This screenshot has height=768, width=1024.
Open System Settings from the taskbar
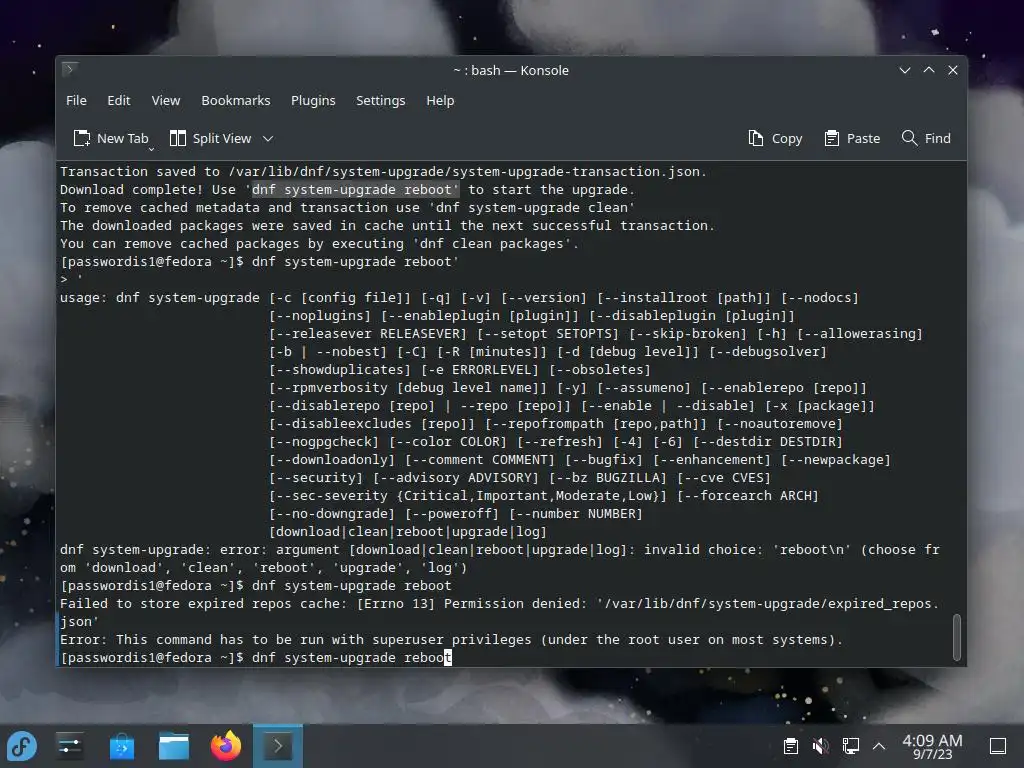69,746
